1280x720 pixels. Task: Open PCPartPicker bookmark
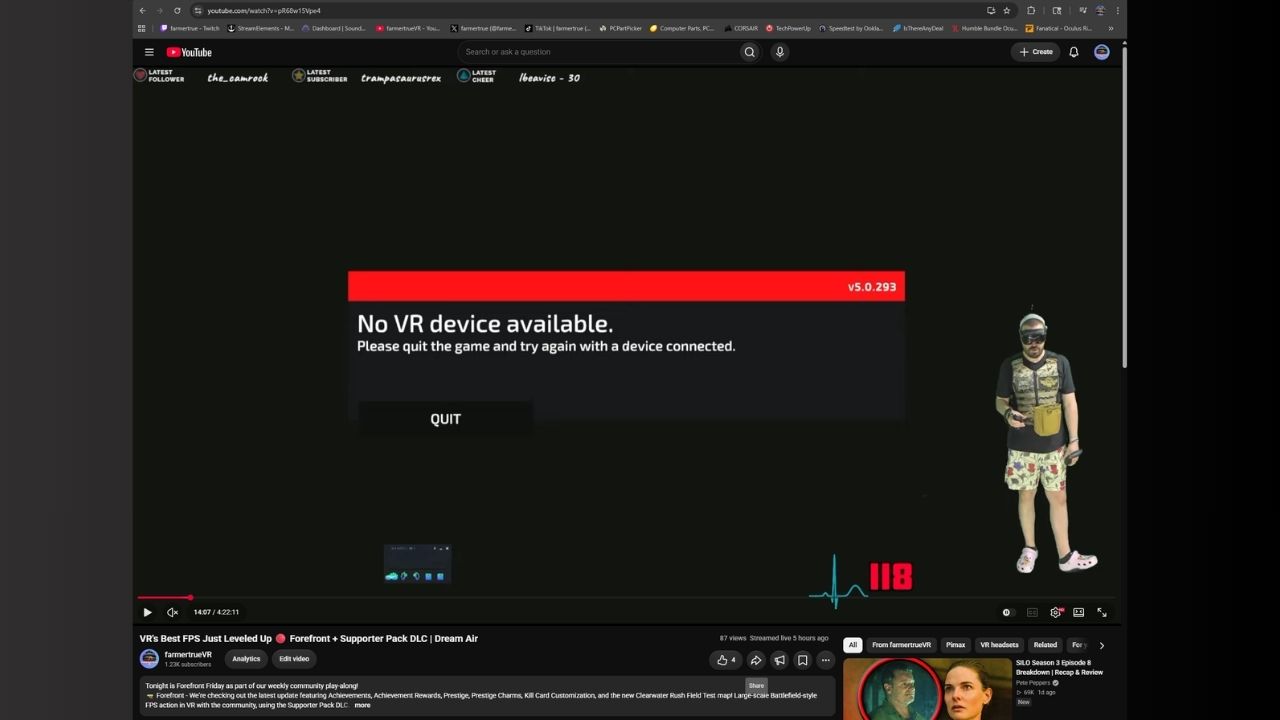pos(621,28)
